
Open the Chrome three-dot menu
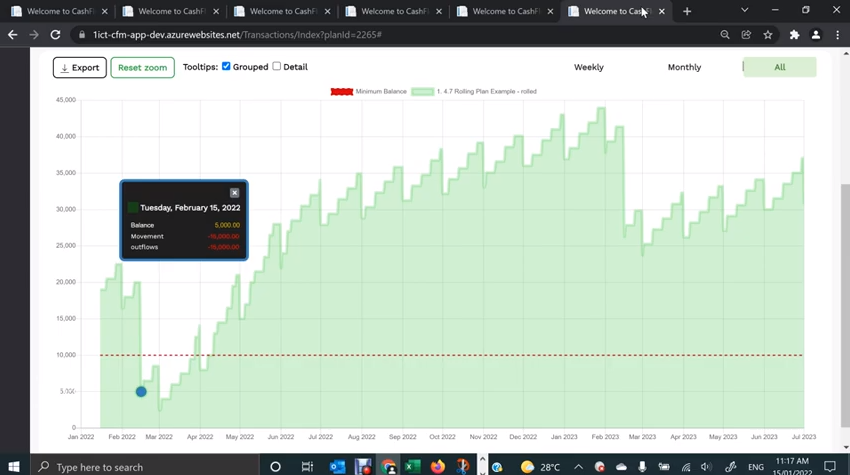coord(838,35)
